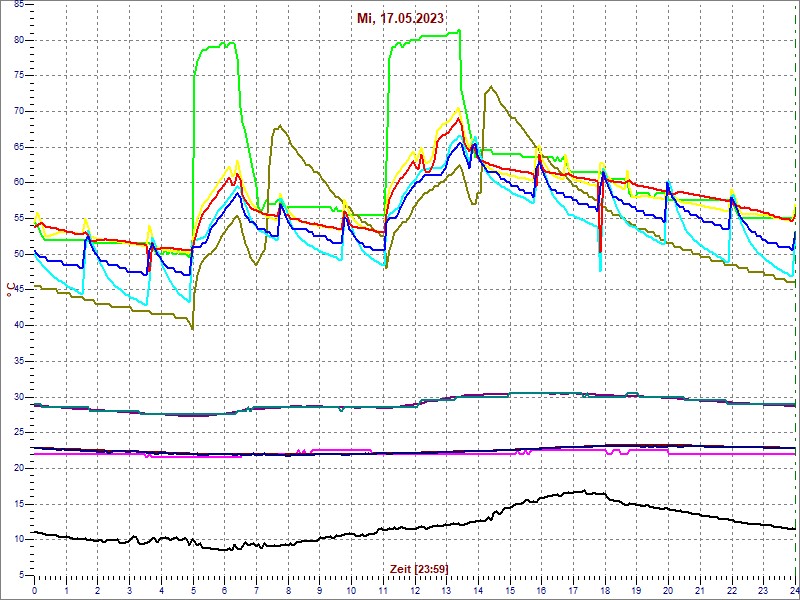
Task: Click hour 4 on the time axis
Action: point(161,589)
